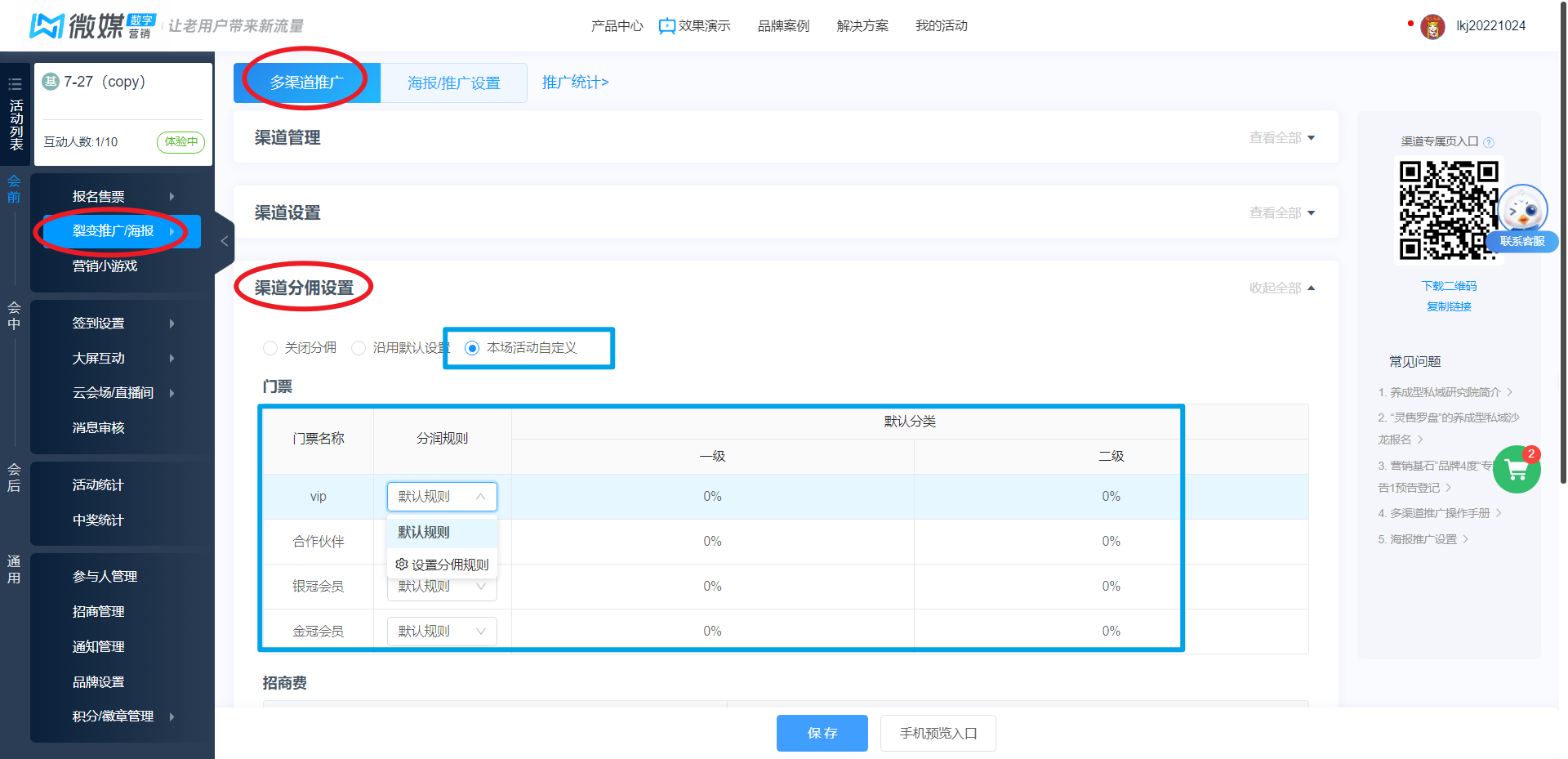Select the 本场活动自定义 radio button
Image resolution: width=1568 pixels, height=759 pixels.
coord(472,348)
